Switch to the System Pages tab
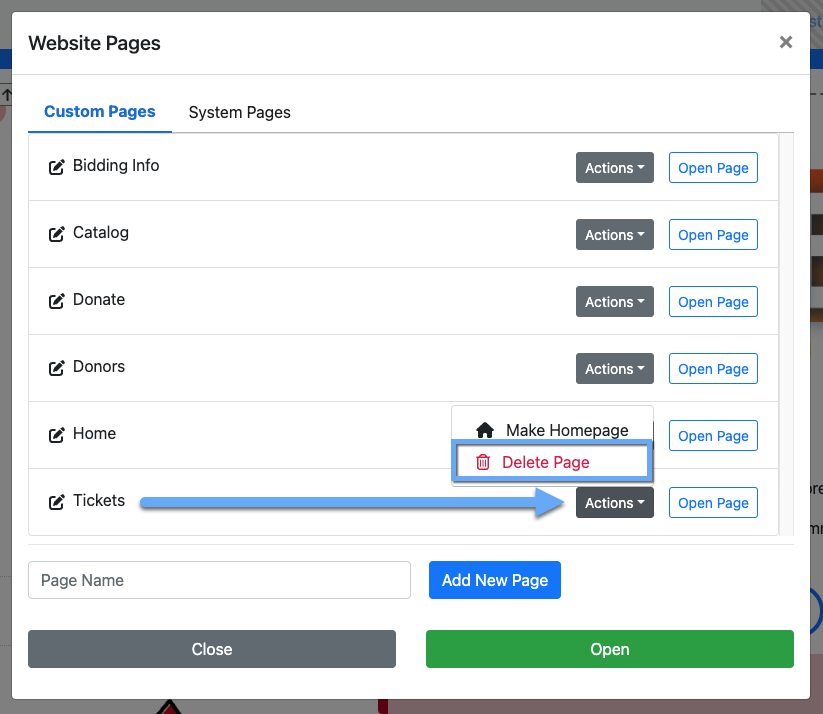Image resolution: width=823 pixels, height=714 pixels. coord(239,112)
